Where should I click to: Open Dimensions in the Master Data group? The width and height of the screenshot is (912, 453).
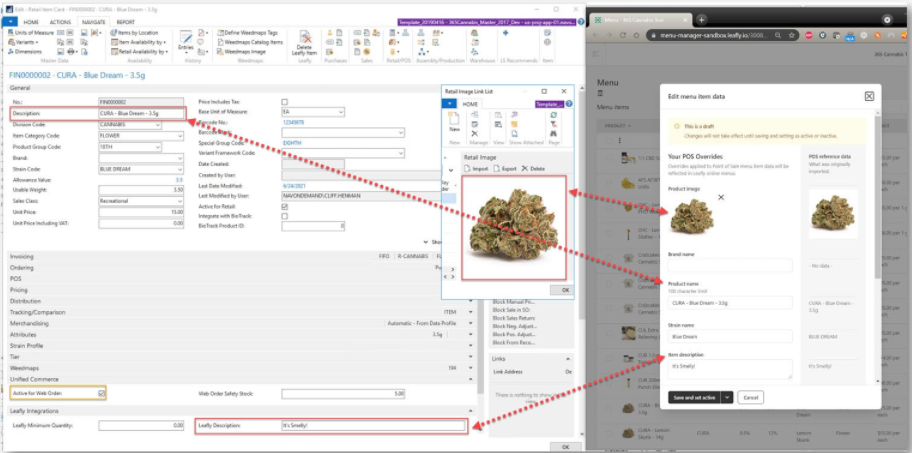24,51
